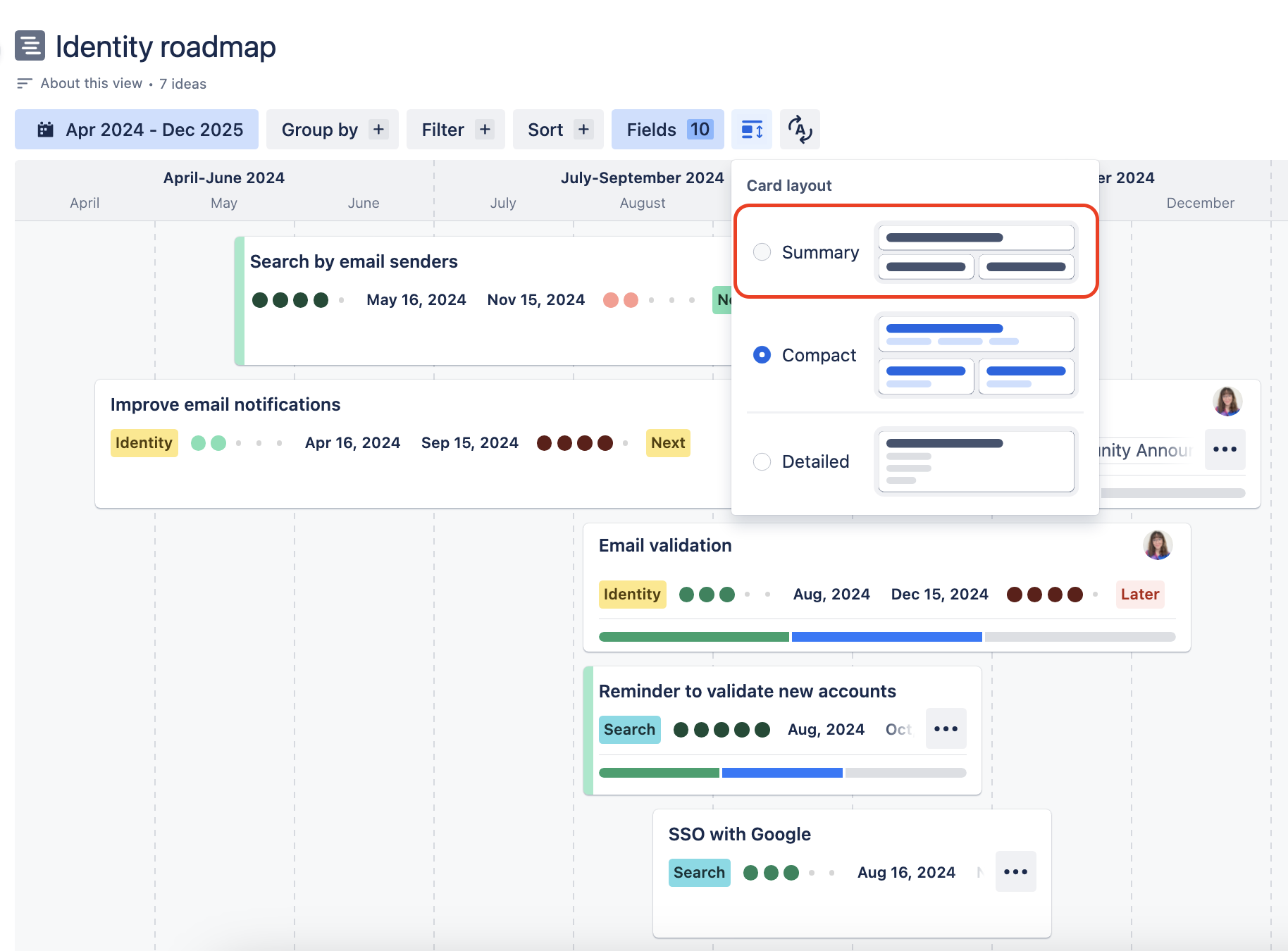Click the Dec 15, 2024 date on Email validation
Viewport: 1288px width, 951px height.
point(940,595)
